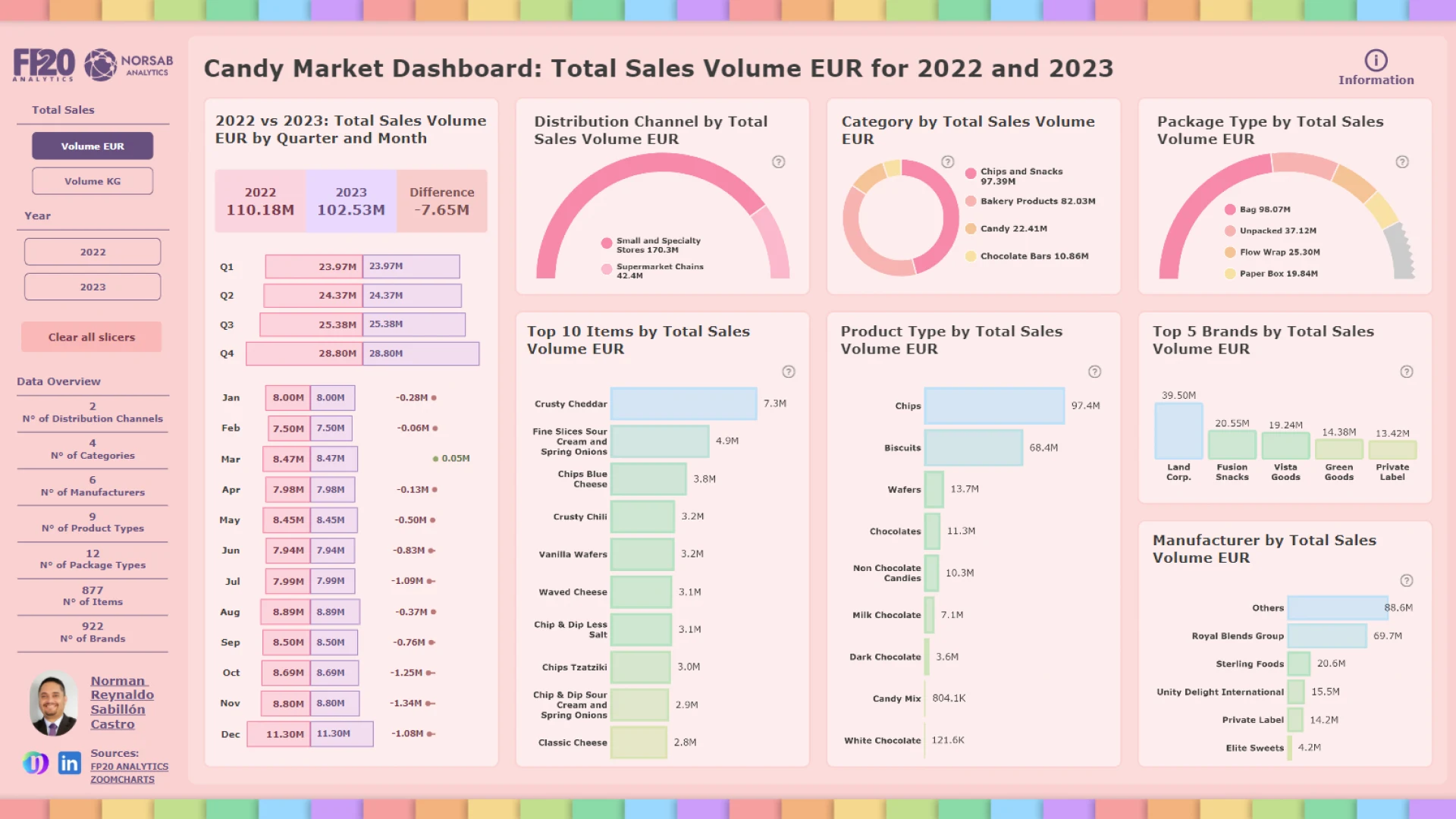1456x819 pixels.
Task: Click the Royal Blends Group bar
Action: click(1327, 635)
